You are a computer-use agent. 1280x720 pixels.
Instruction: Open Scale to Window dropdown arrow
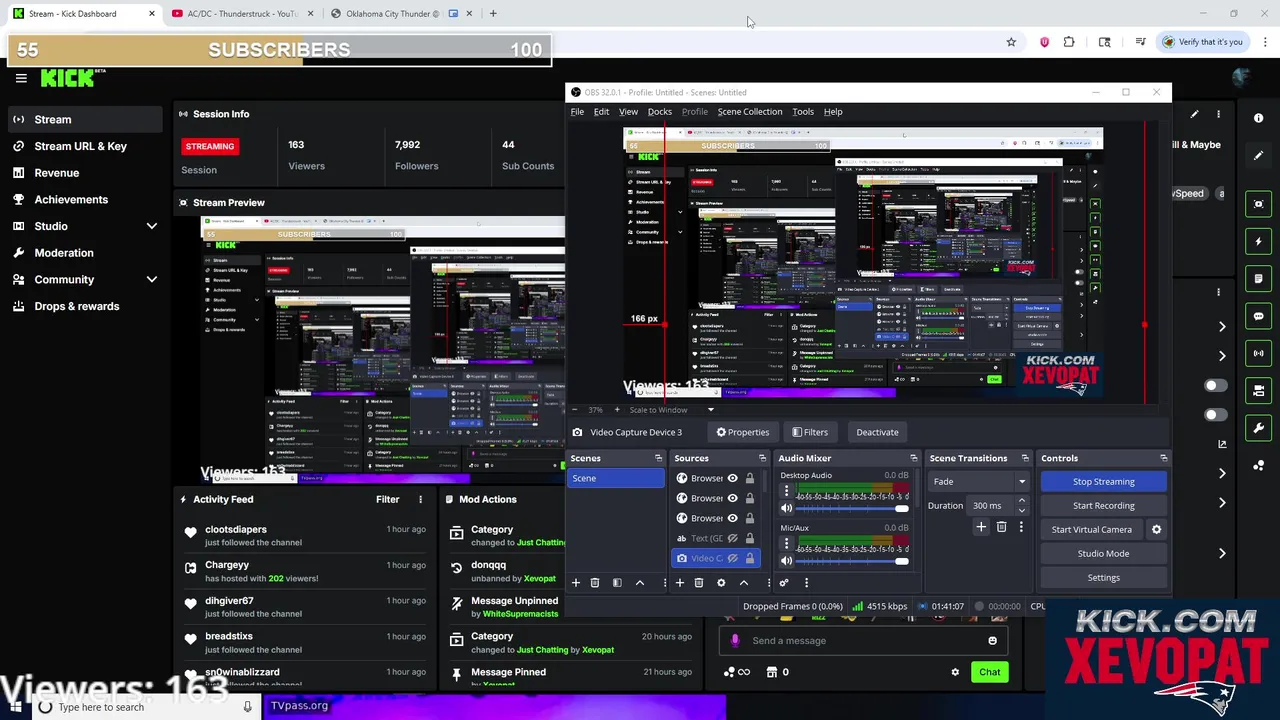coord(711,410)
